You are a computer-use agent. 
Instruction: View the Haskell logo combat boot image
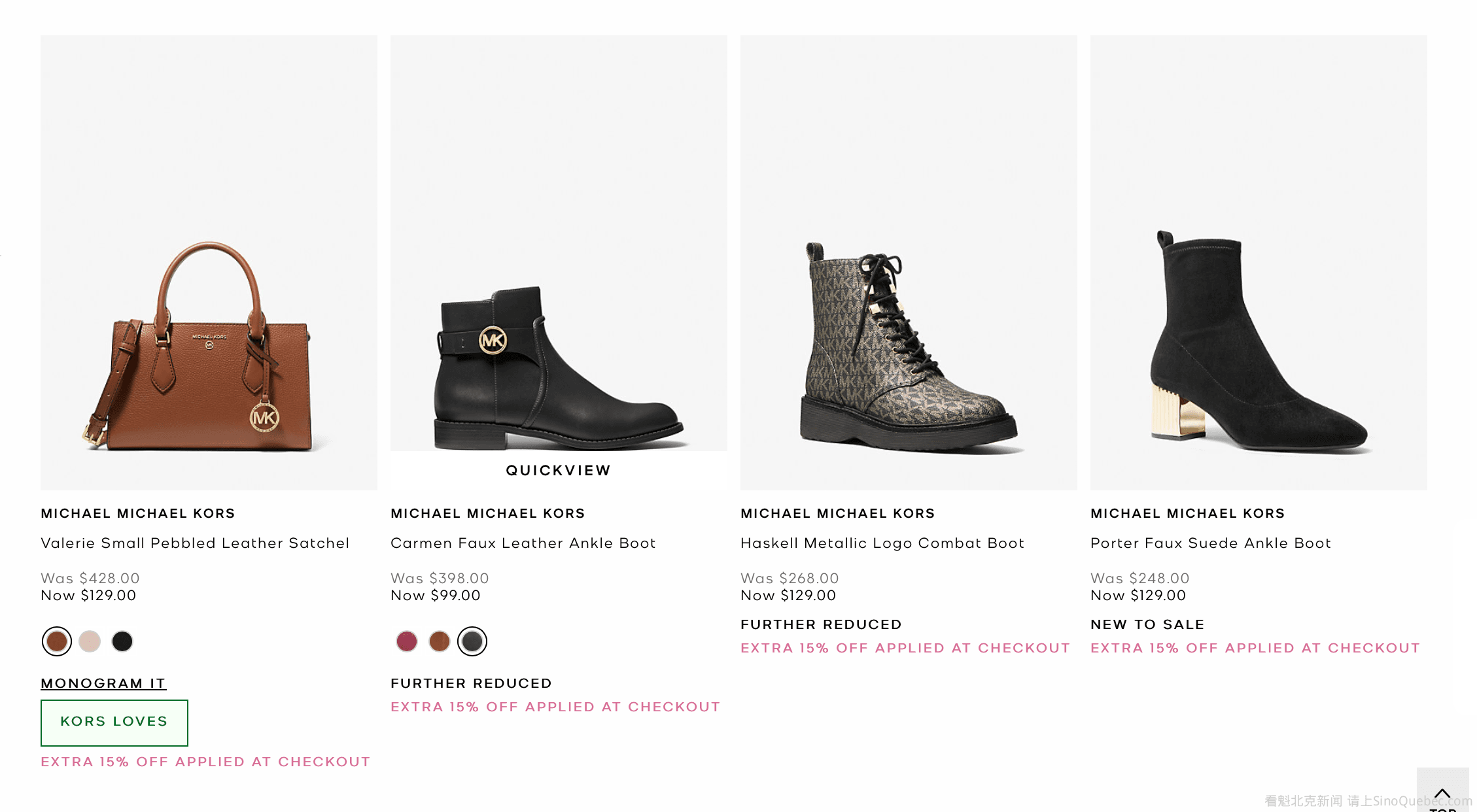pos(909,347)
